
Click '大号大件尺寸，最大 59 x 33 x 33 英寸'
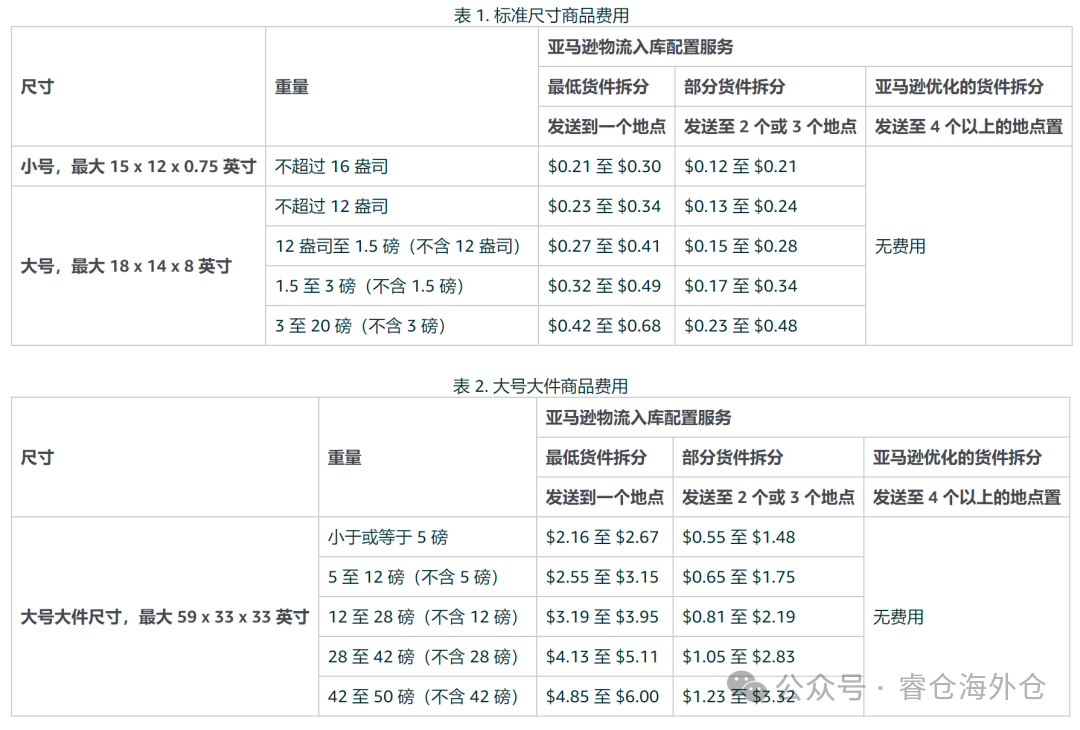[x=165, y=616]
